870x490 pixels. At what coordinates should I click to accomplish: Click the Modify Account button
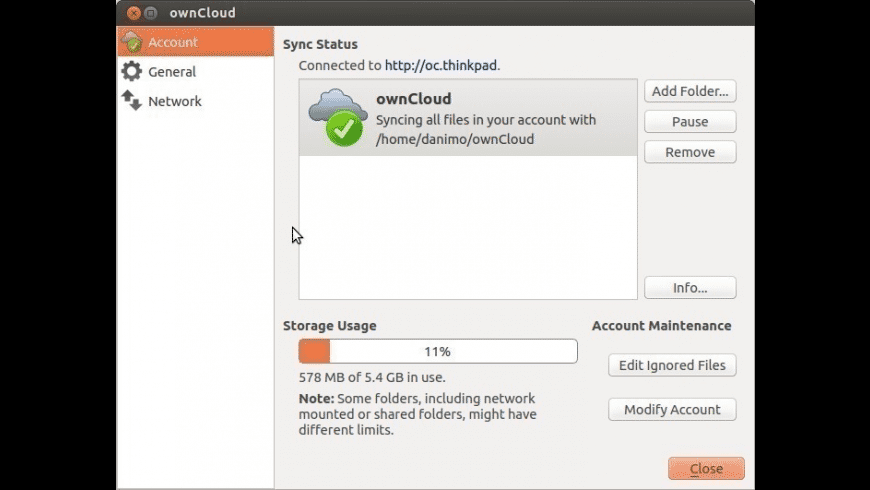pos(672,410)
